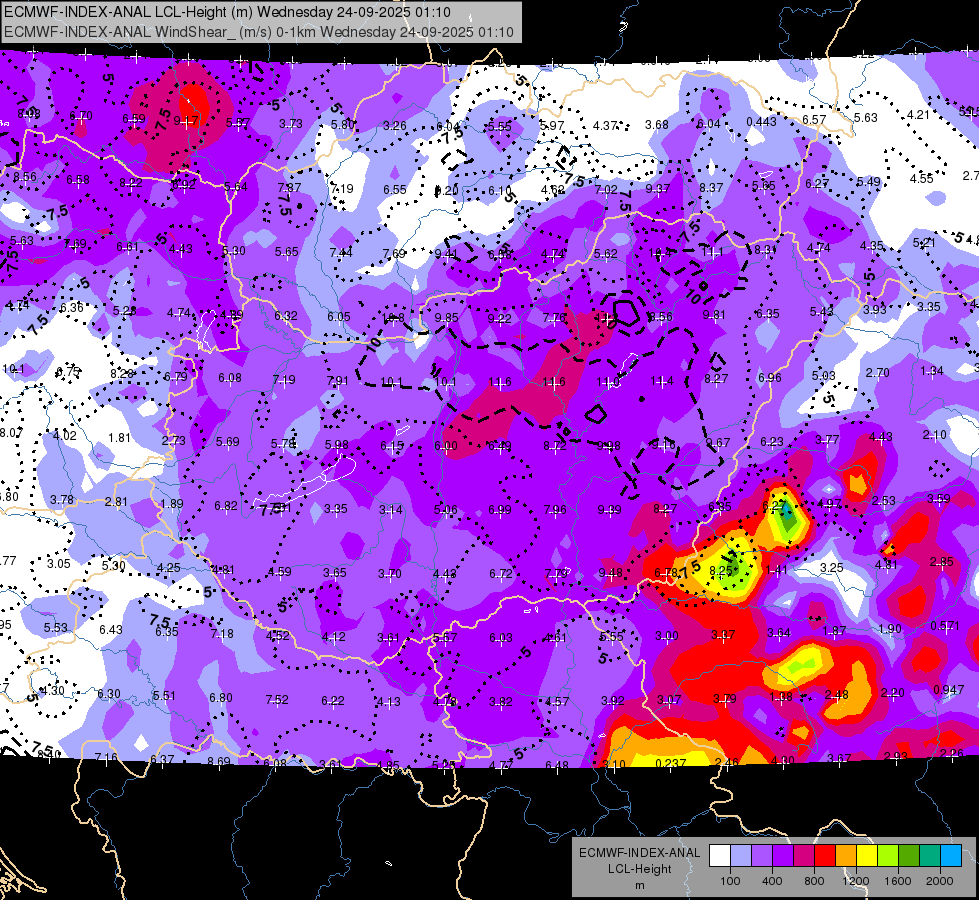Image resolution: width=979 pixels, height=900 pixels.
Task: Click the 0.571 wind shear value
Action: [945, 626]
